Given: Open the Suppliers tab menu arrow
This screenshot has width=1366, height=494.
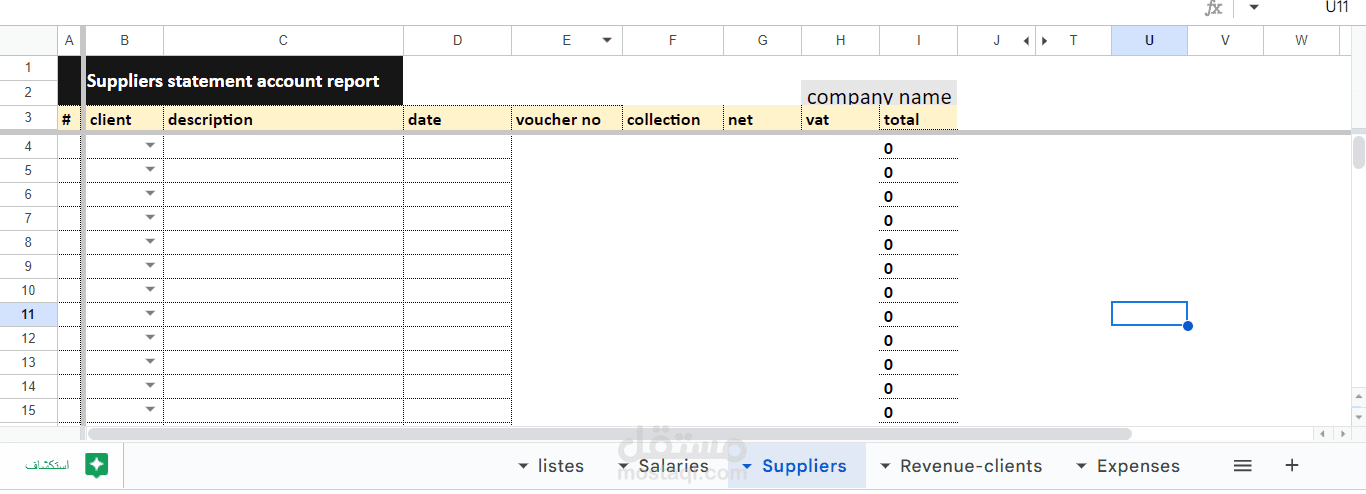Looking at the screenshot, I should 747,466.
